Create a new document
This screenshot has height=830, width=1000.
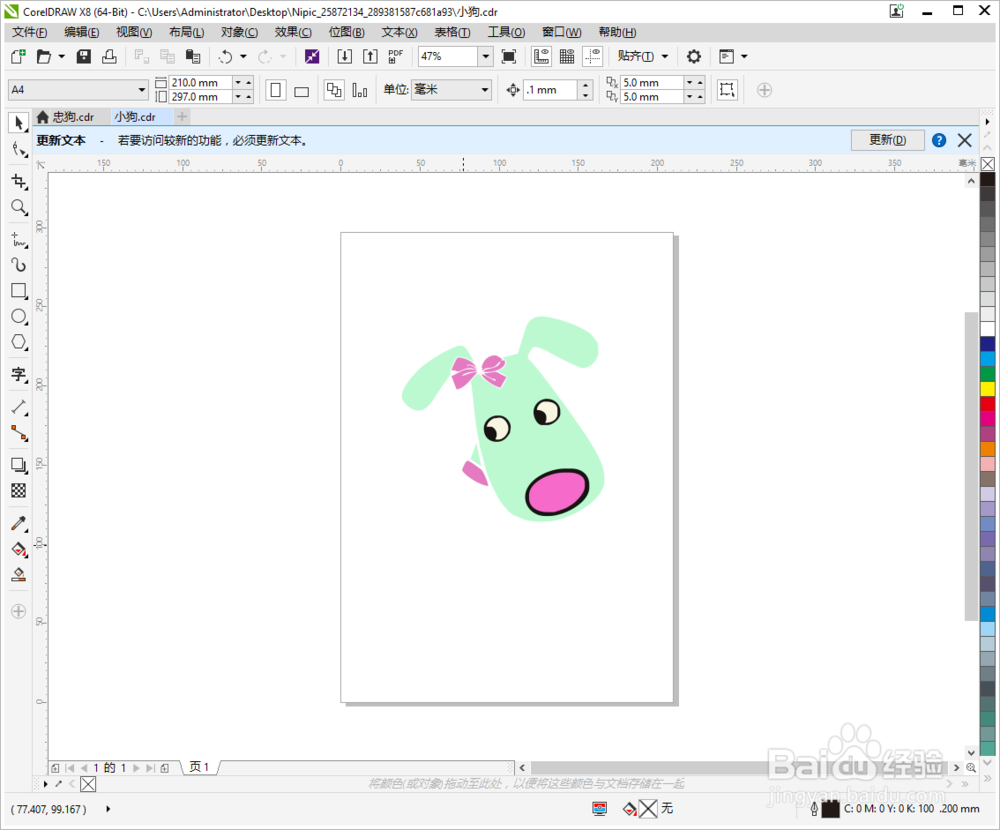pos(18,57)
